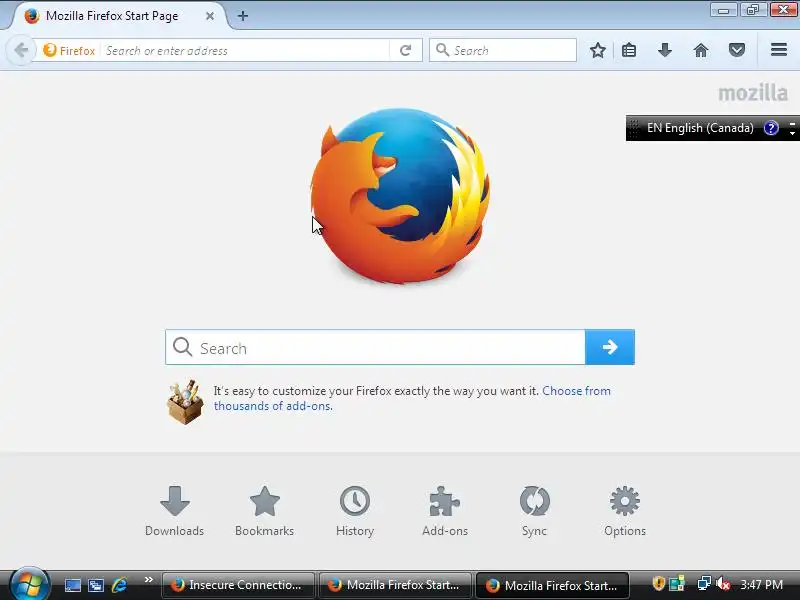Image resolution: width=800 pixels, height=600 pixels.
Task: Click EN English (Canada) language selector
Action: point(700,128)
